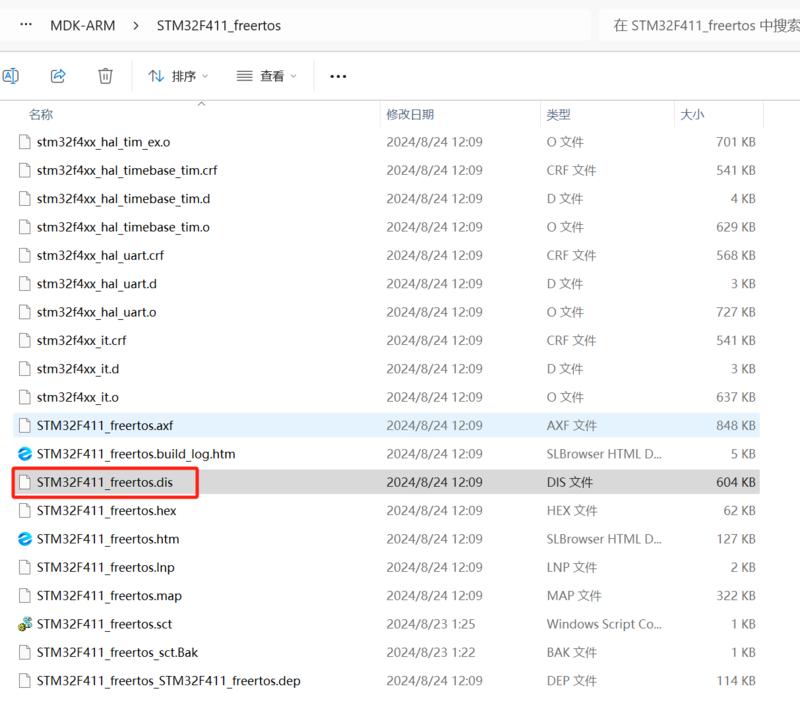Select STM32F411_freertos.lnp file

[x=386, y=567]
